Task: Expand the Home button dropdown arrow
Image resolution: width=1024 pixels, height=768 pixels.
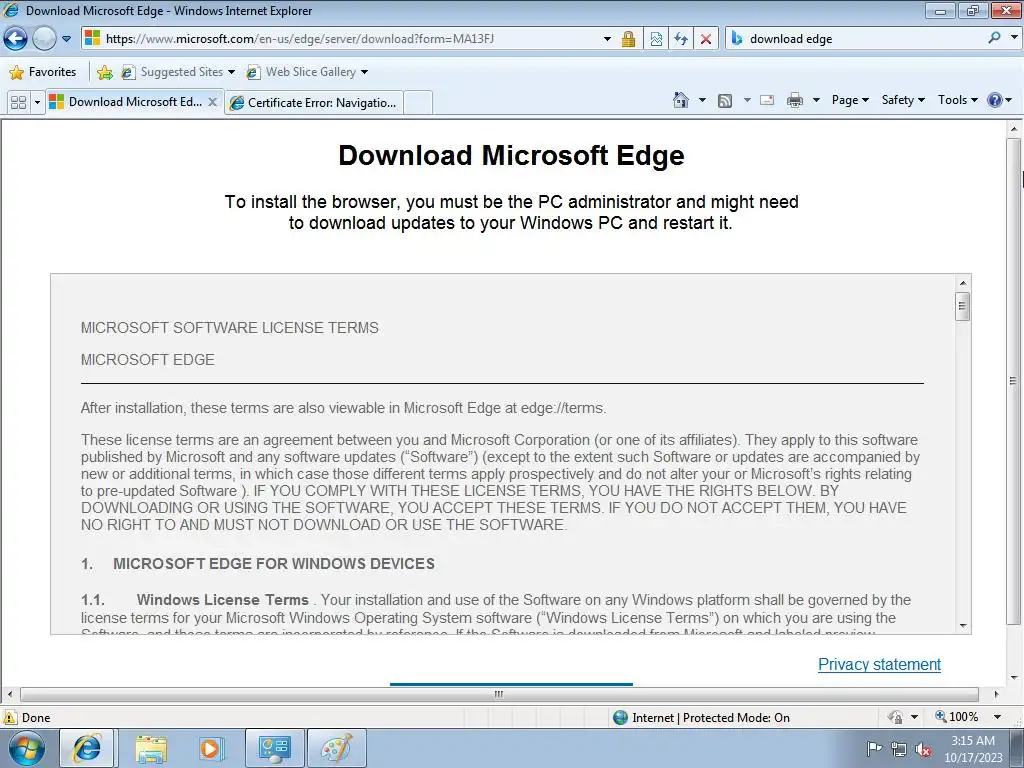Action: (703, 100)
